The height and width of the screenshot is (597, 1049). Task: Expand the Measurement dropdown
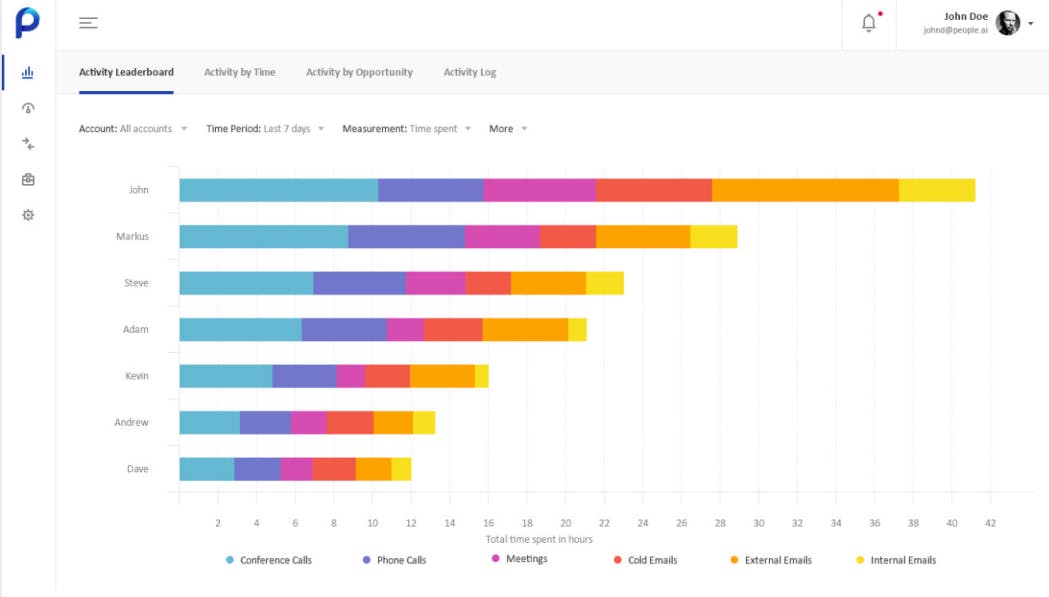pos(406,129)
